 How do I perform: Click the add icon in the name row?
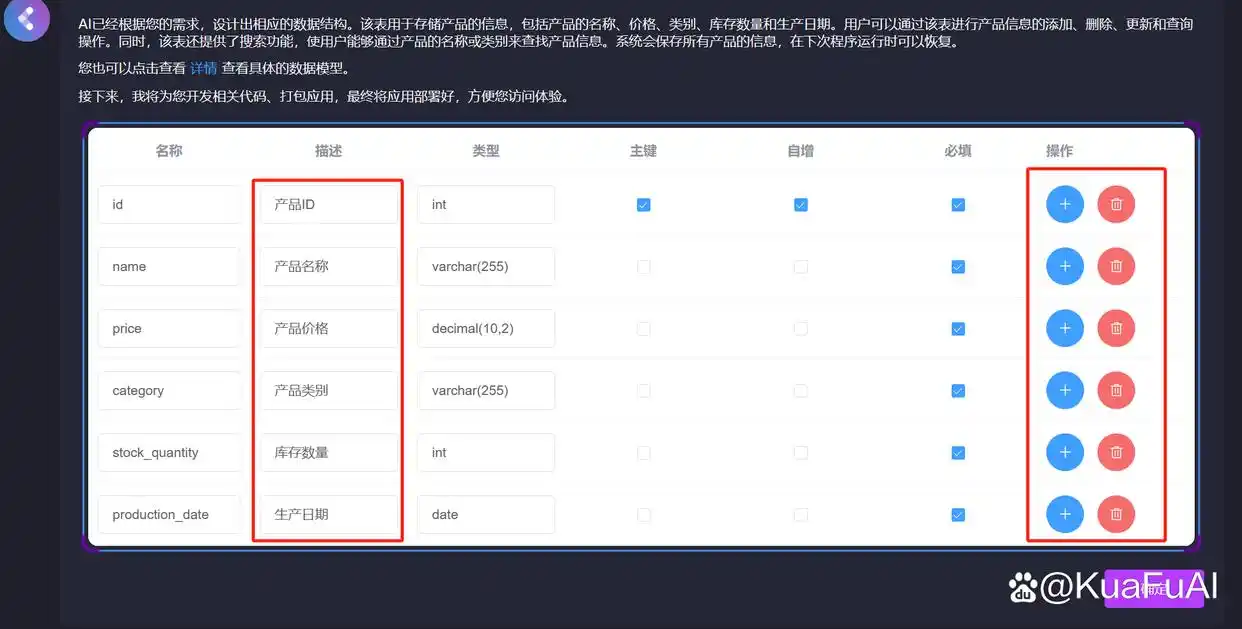coord(1064,266)
